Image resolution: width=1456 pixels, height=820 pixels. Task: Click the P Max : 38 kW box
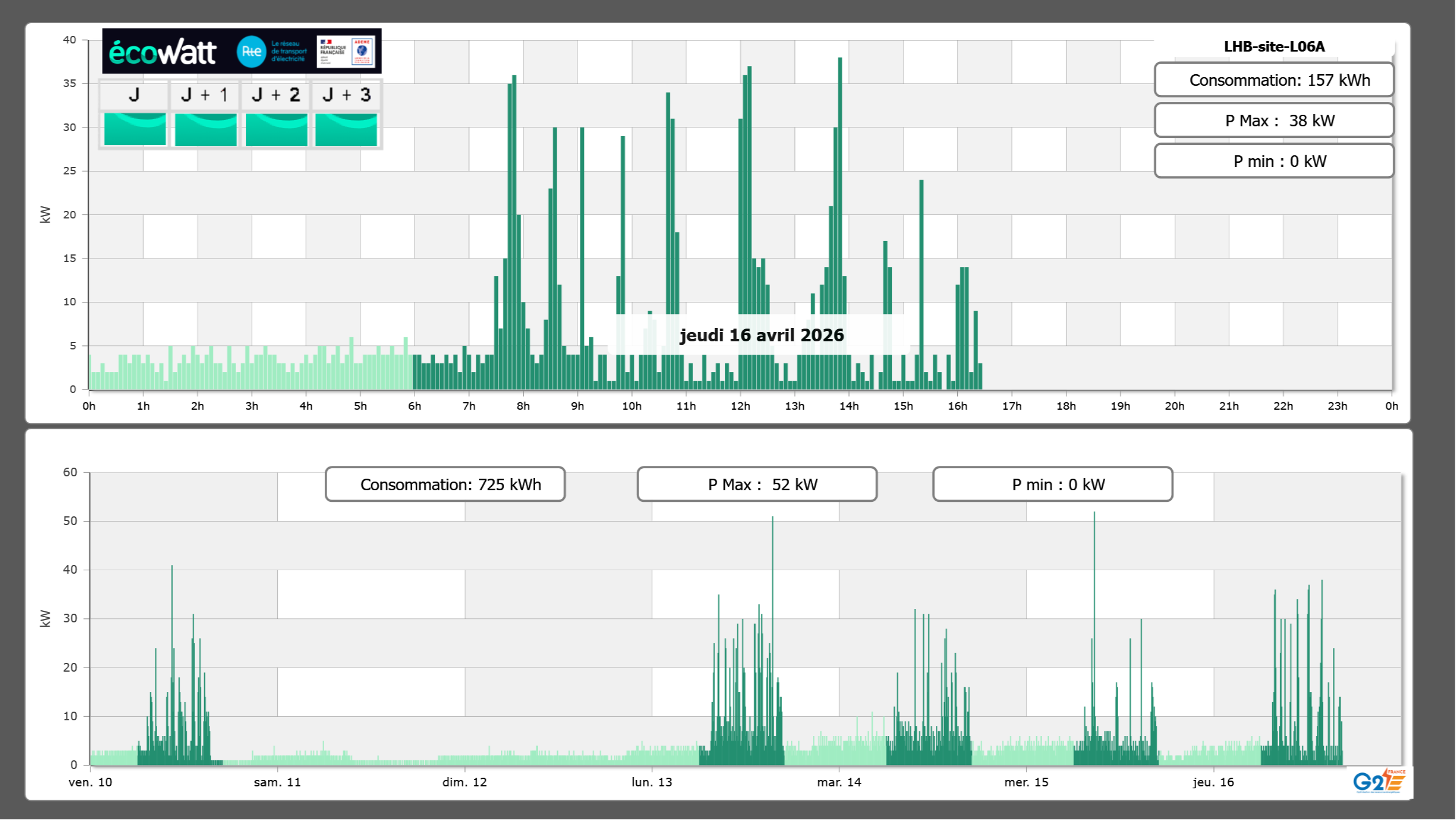1273,121
